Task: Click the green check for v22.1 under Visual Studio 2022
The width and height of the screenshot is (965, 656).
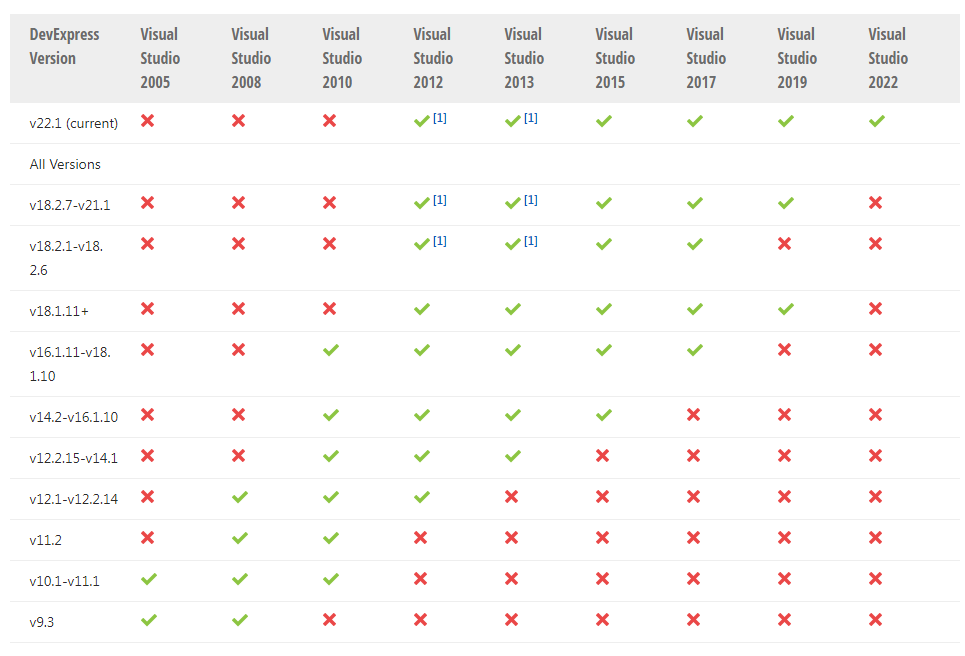Action: pyautogui.click(x=877, y=121)
